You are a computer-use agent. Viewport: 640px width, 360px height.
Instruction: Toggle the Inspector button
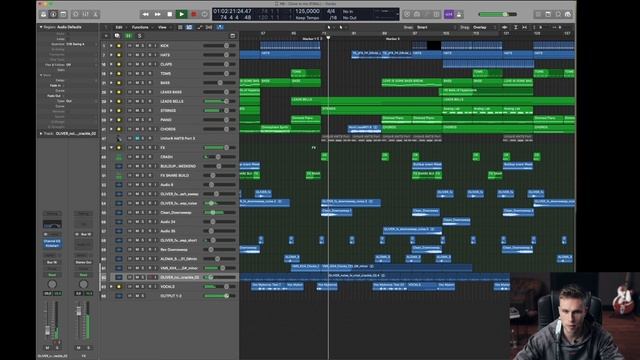tap(53, 14)
